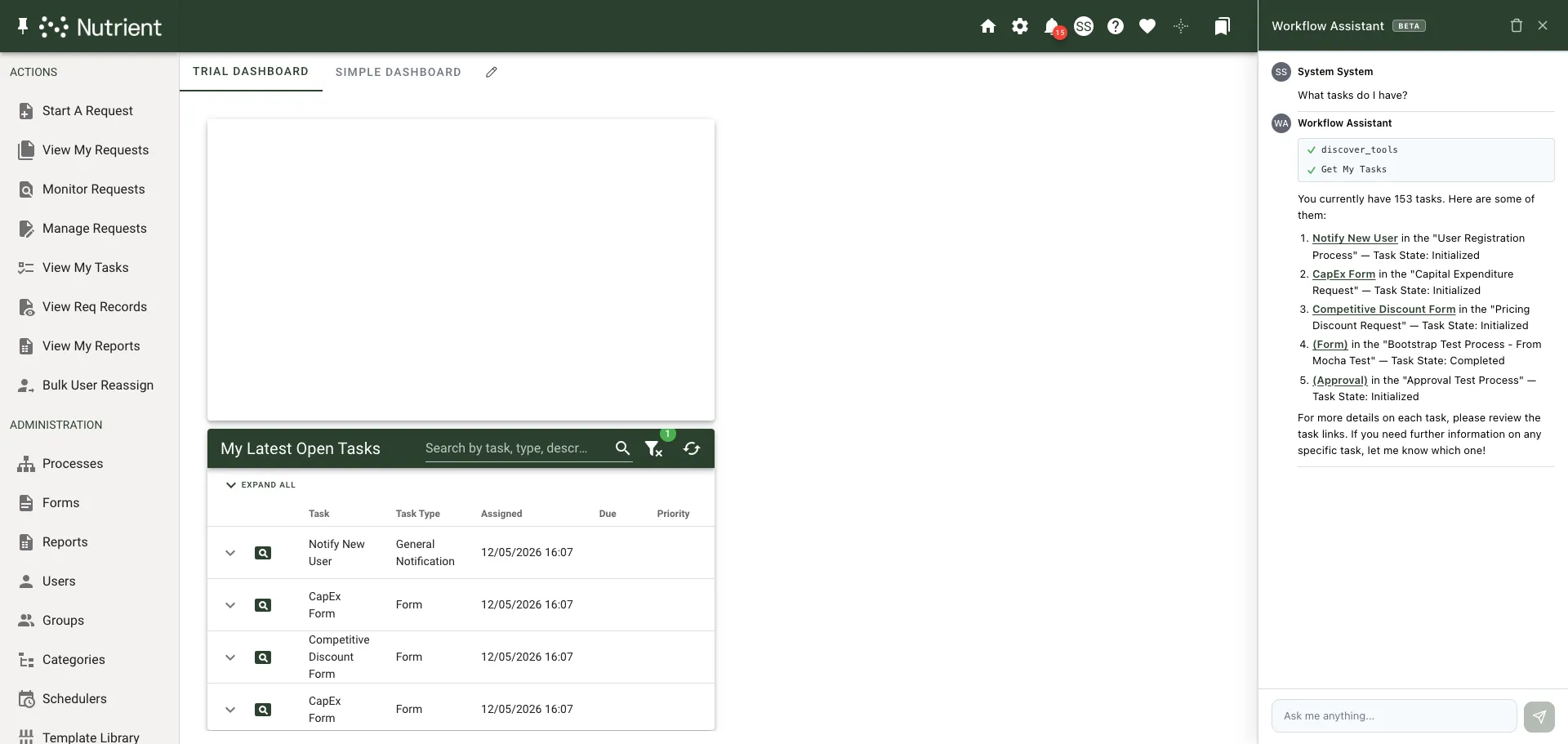
Task: Switch to the Trial Dashboard tab
Action: [251, 71]
